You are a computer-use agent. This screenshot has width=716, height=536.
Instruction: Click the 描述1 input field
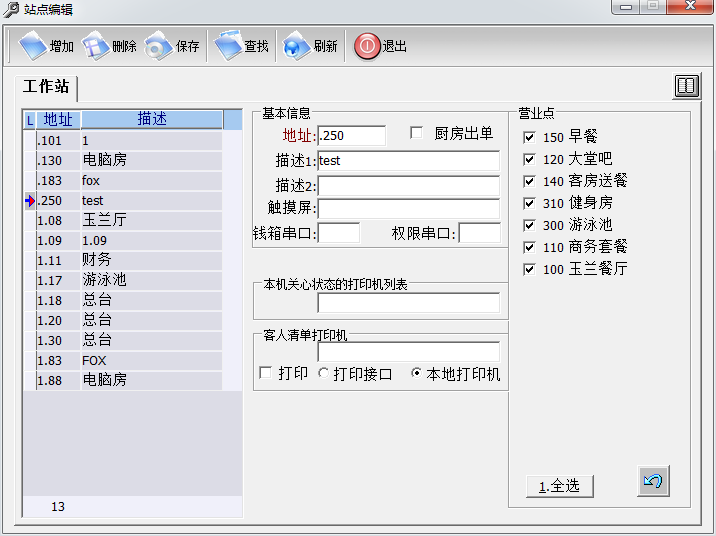(x=409, y=161)
